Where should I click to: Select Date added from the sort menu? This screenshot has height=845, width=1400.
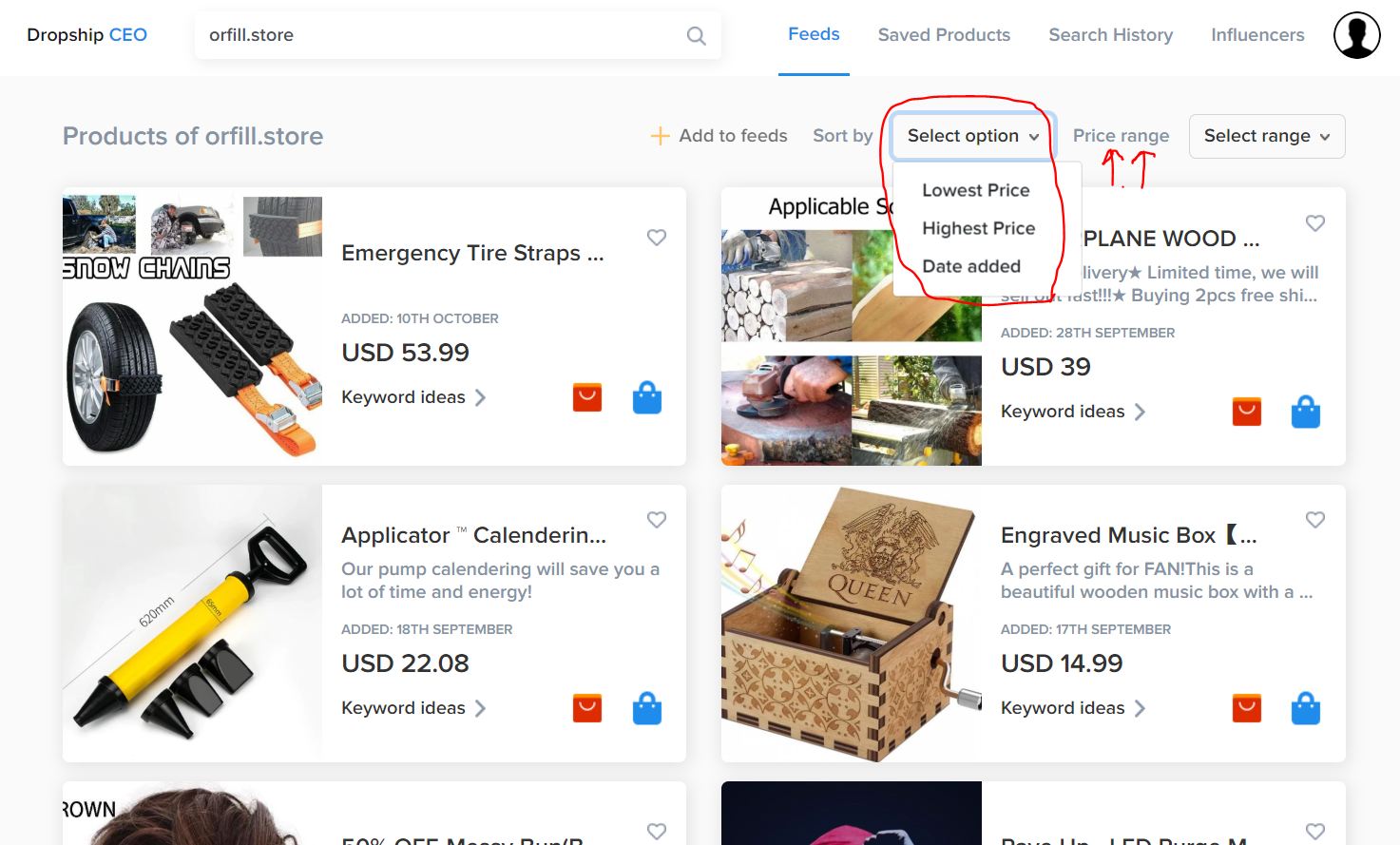pos(970,266)
